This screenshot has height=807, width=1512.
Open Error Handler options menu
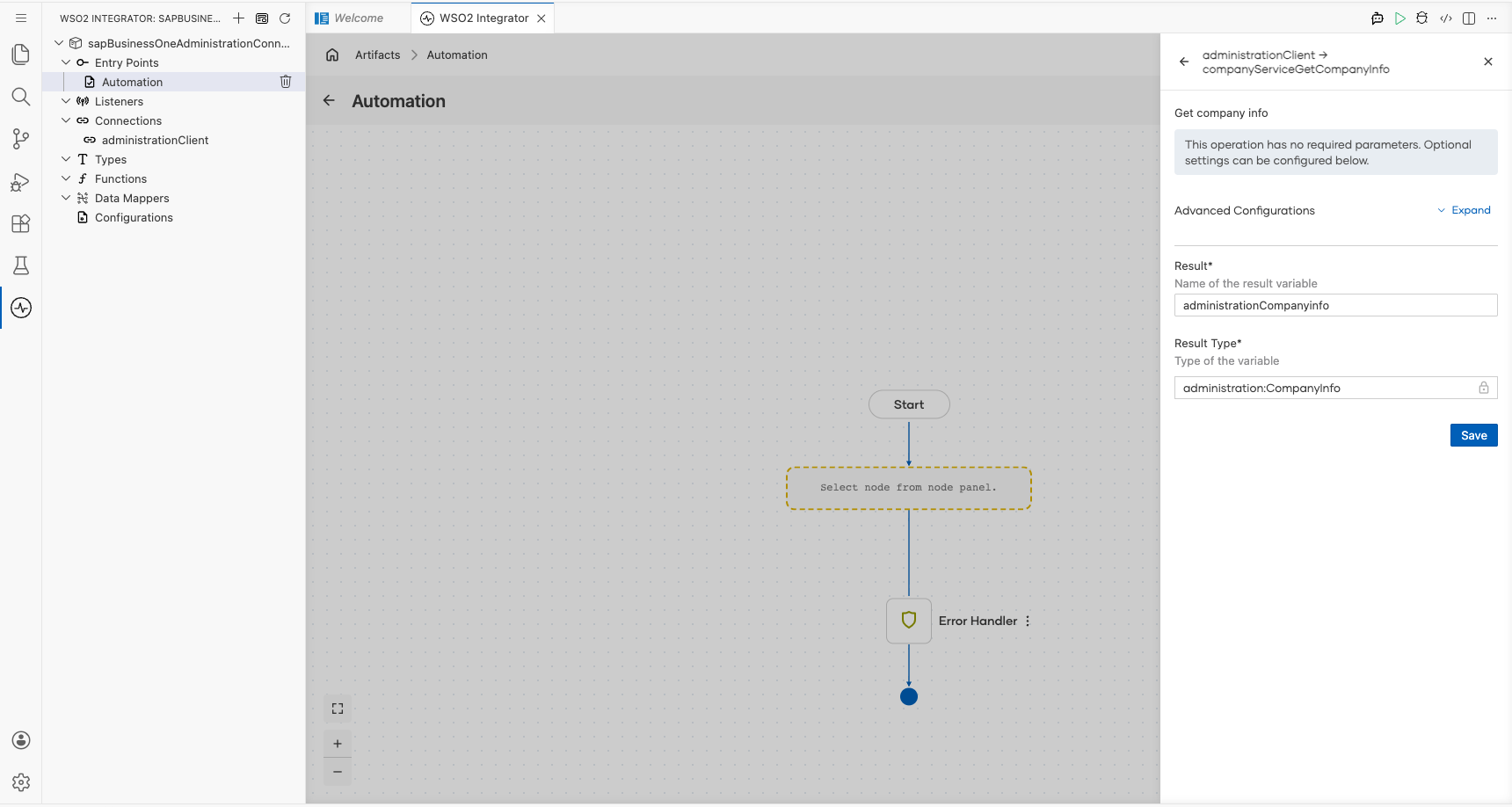pos(1028,621)
